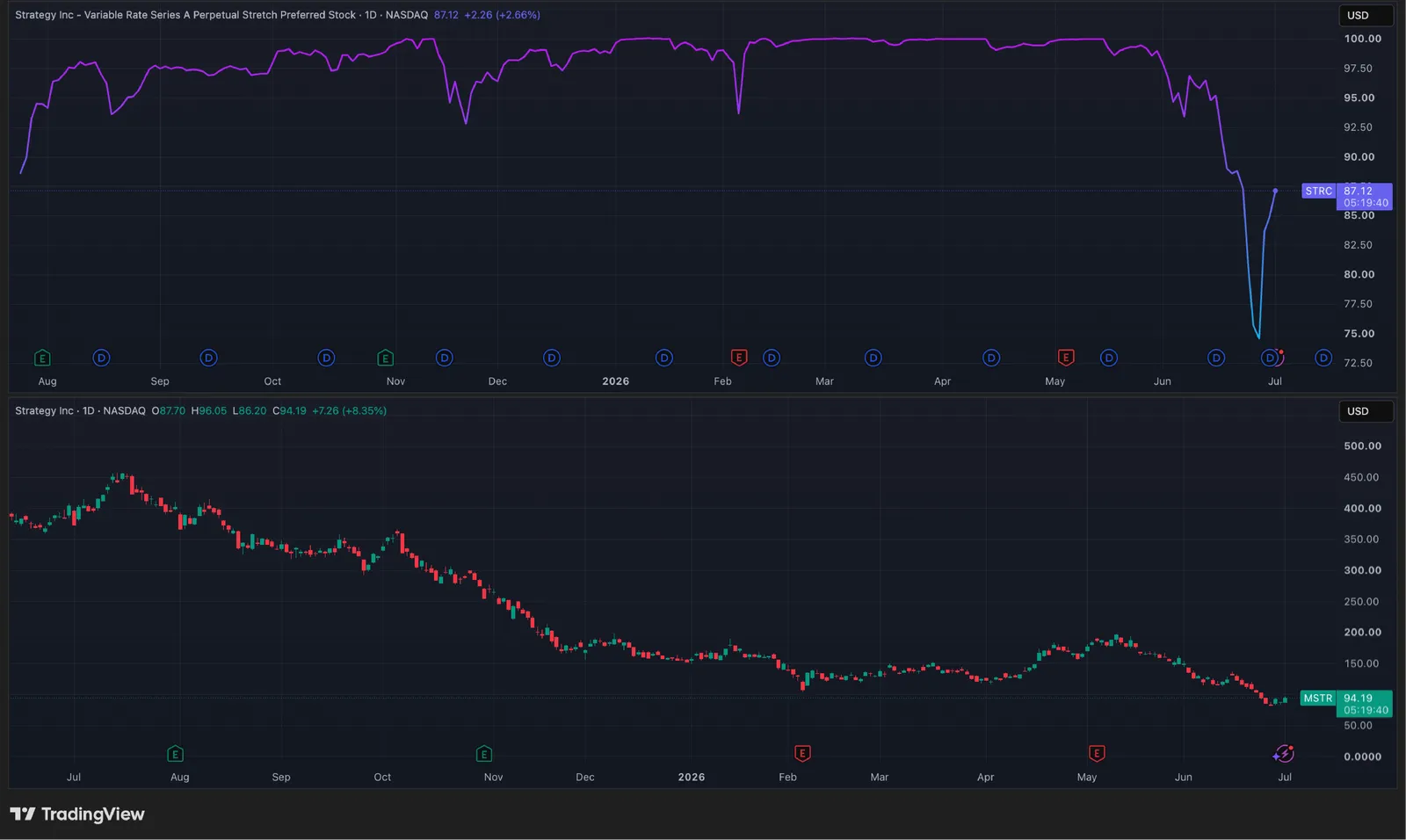The height and width of the screenshot is (840, 1406).
Task: Click the 2026 label on MSTR time axis
Action: (692, 778)
